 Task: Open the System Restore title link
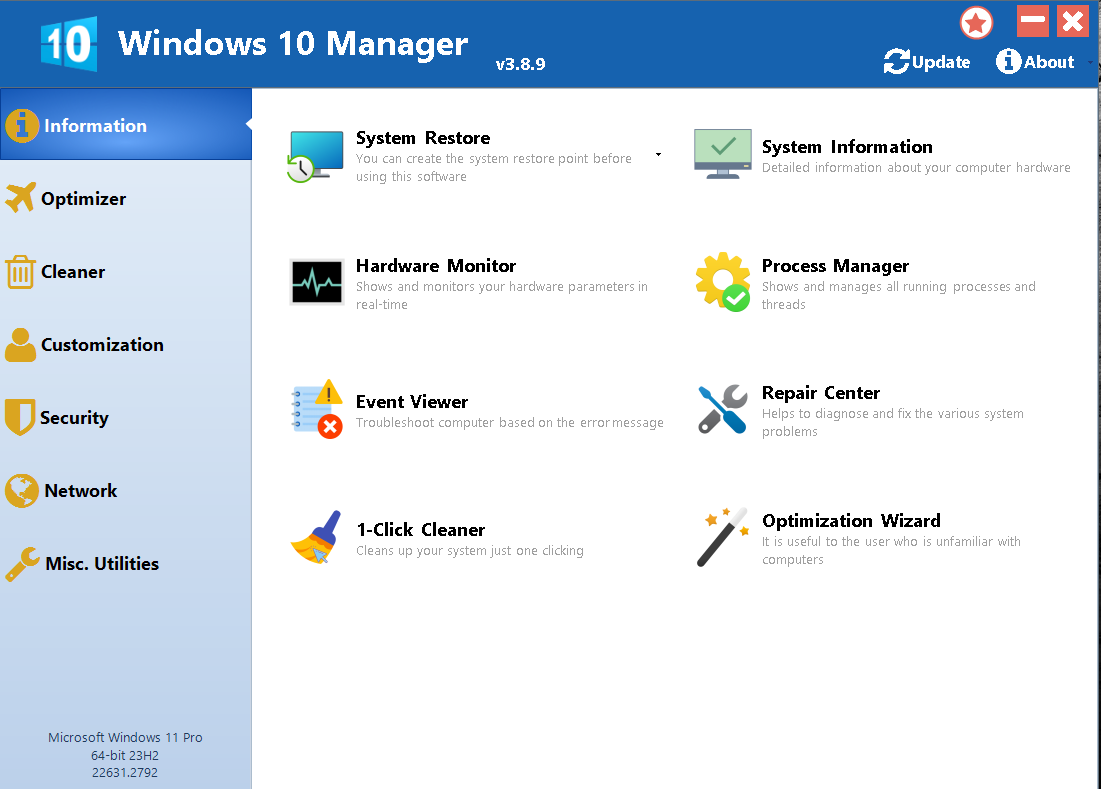[x=423, y=138]
